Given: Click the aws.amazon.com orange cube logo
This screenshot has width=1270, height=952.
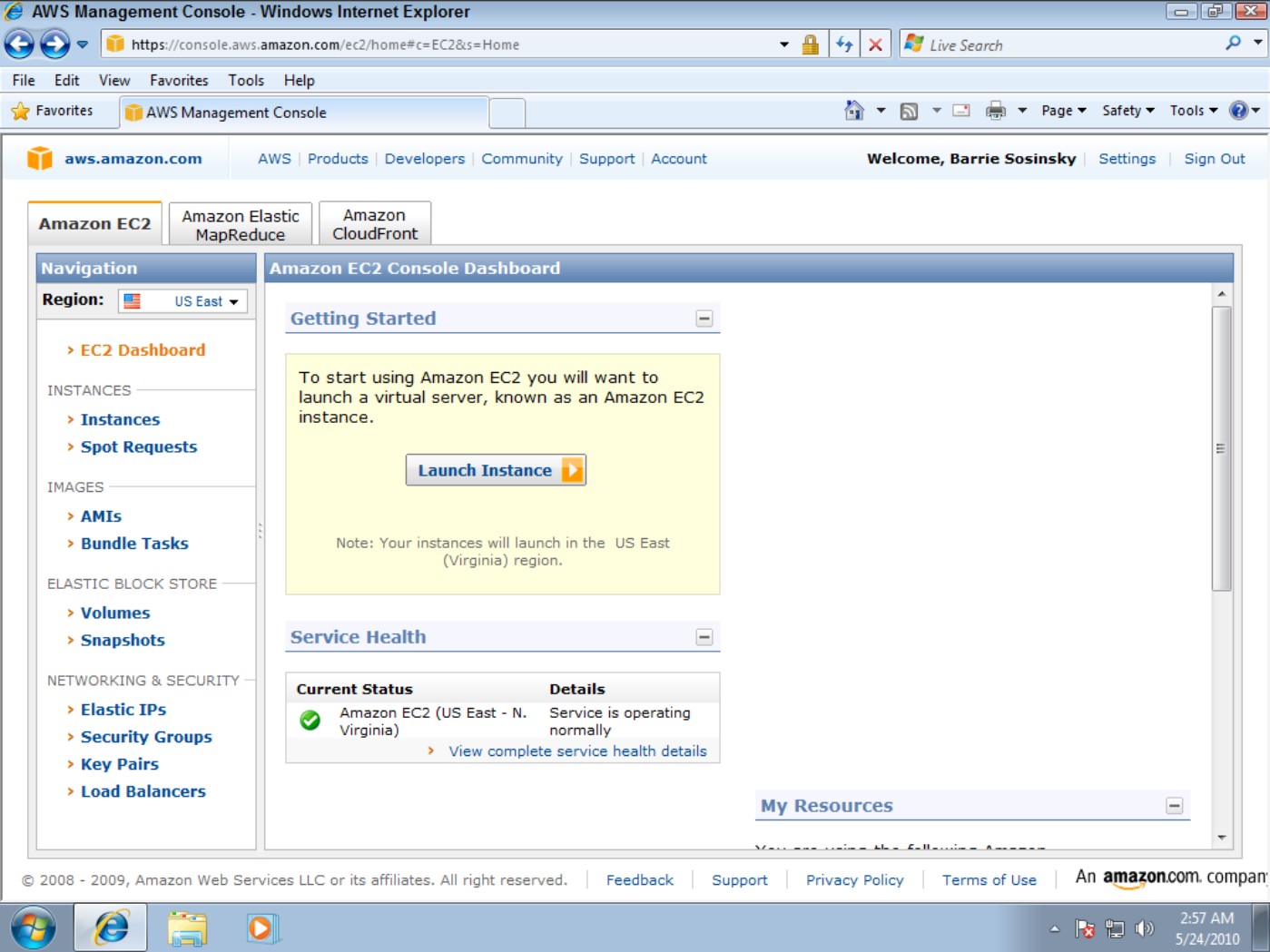Looking at the screenshot, I should point(40,158).
